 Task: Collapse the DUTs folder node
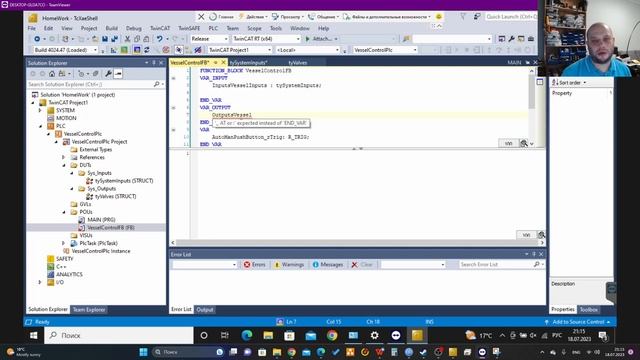click(x=64, y=165)
